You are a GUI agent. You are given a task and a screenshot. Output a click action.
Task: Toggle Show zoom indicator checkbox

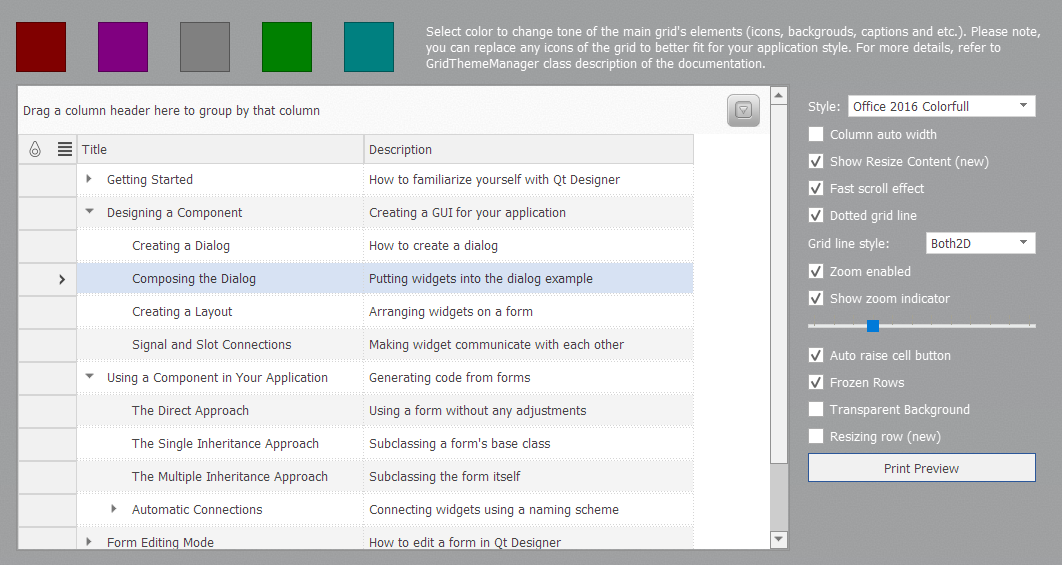pyautogui.click(x=816, y=298)
